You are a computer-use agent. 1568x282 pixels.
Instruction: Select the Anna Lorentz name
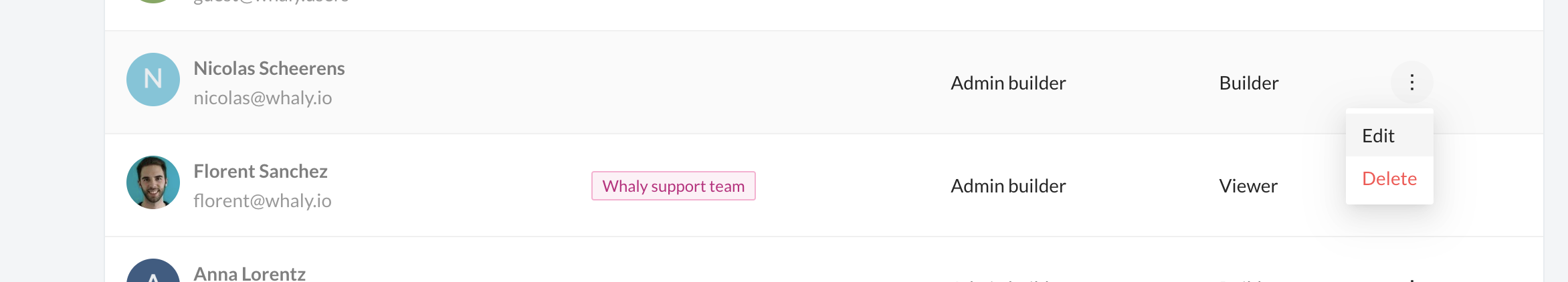click(250, 274)
